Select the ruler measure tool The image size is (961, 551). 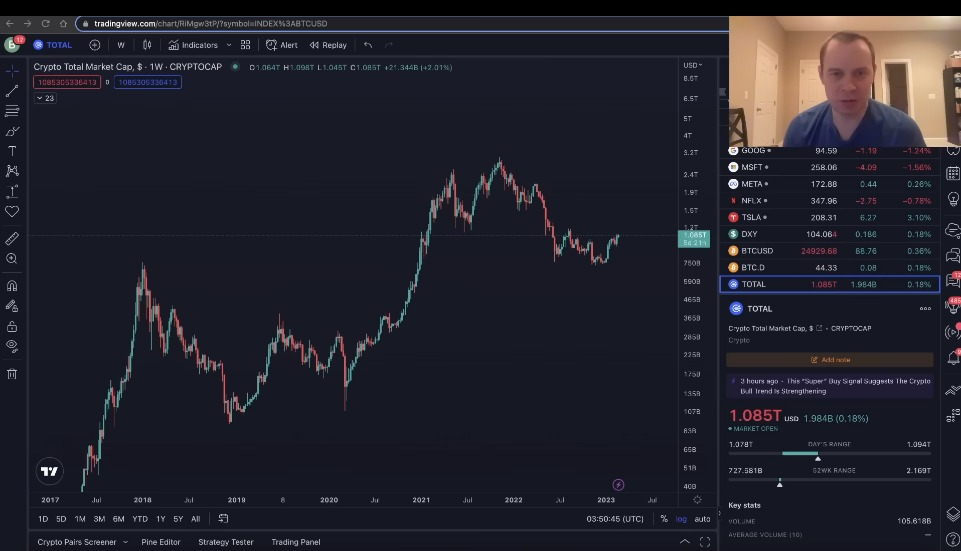tap(12, 238)
